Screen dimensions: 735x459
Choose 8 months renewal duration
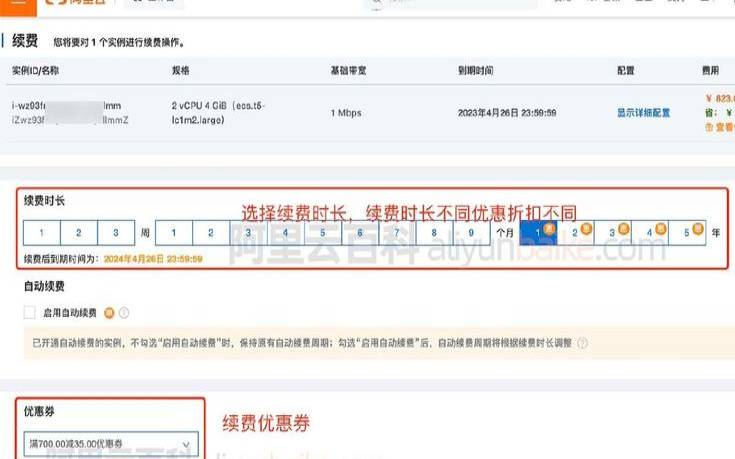click(x=434, y=233)
